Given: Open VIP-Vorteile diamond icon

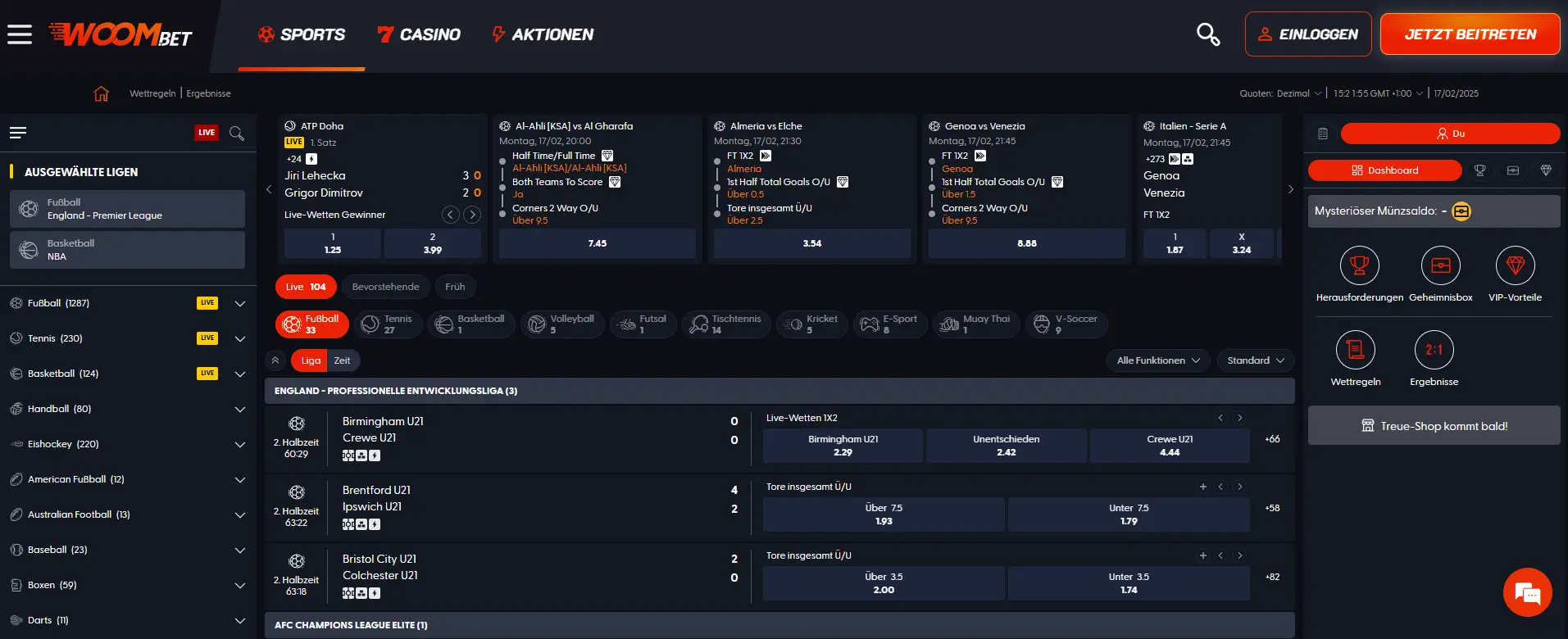Looking at the screenshot, I should 1516,265.
